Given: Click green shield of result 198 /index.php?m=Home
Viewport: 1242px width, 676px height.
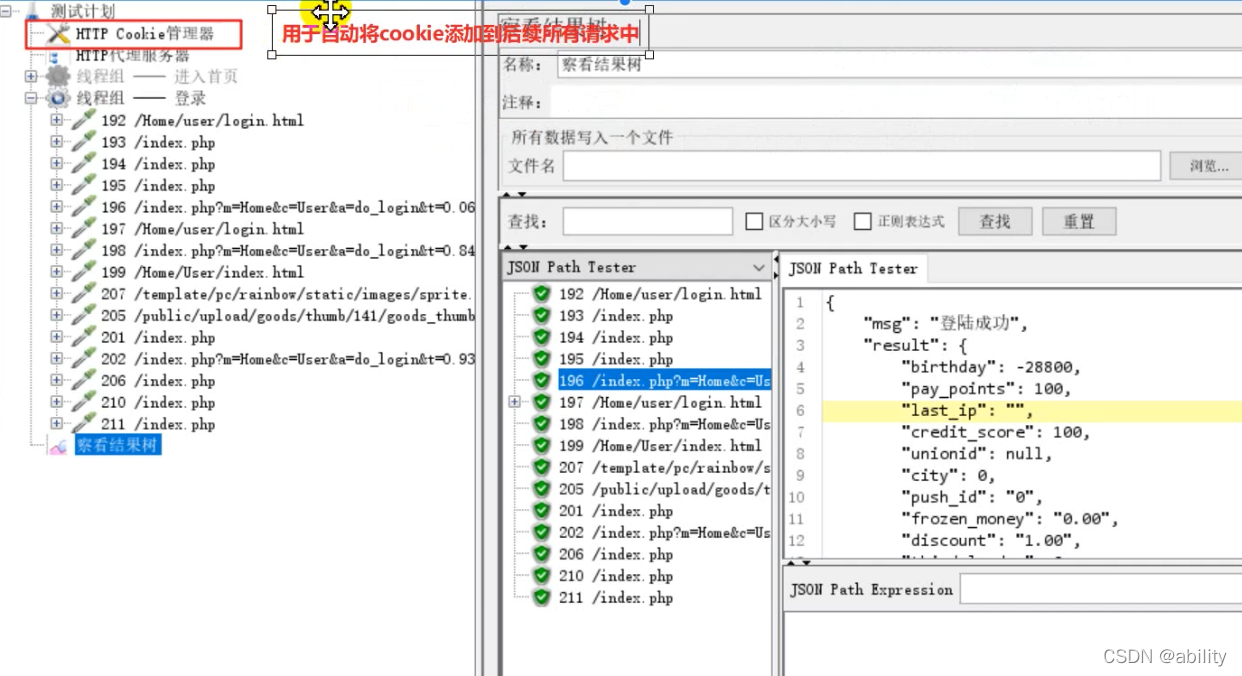Looking at the screenshot, I should pos(542,424).
